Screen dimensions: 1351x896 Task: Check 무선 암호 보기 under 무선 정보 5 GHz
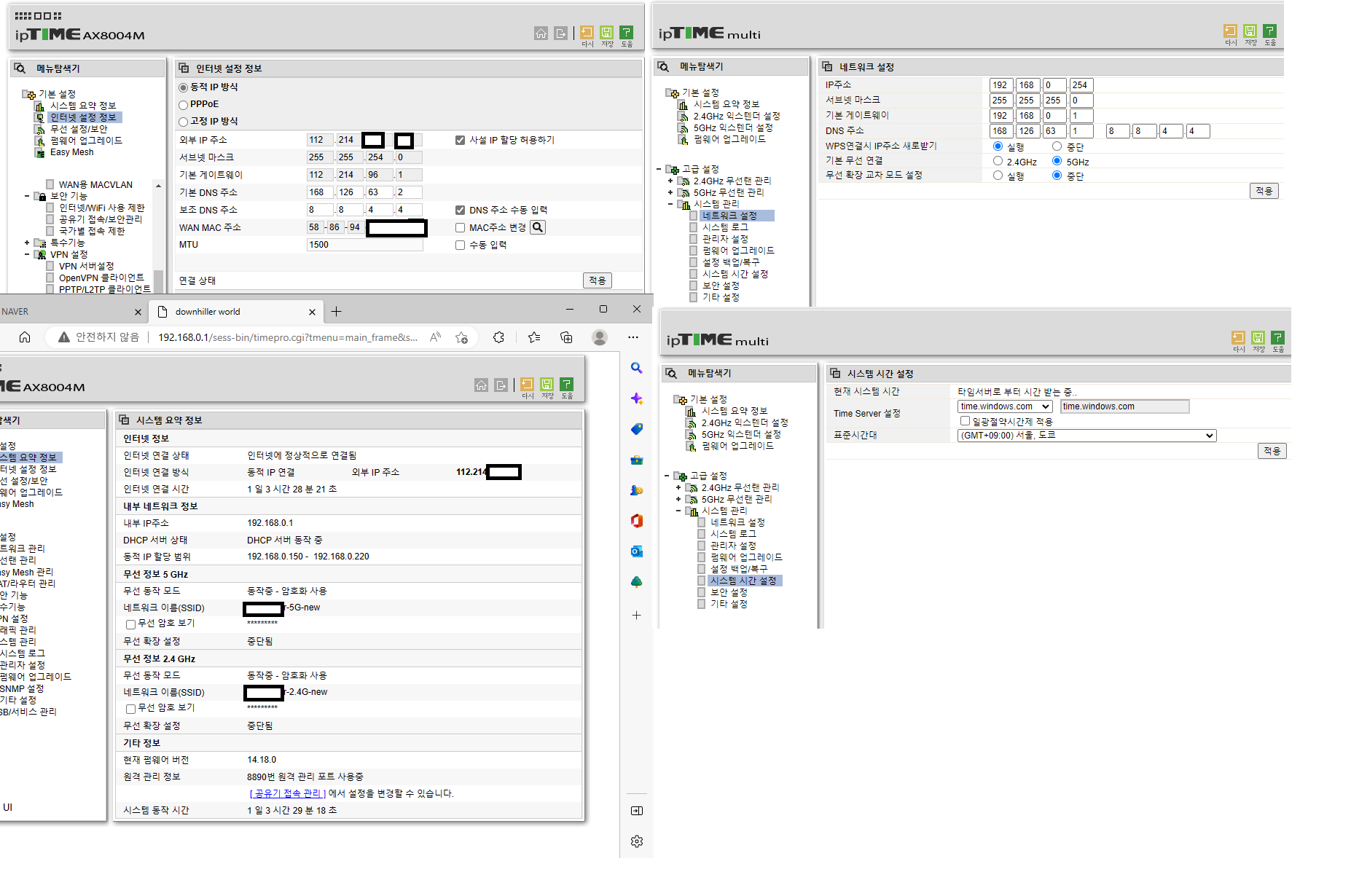(x=130, y=624)
